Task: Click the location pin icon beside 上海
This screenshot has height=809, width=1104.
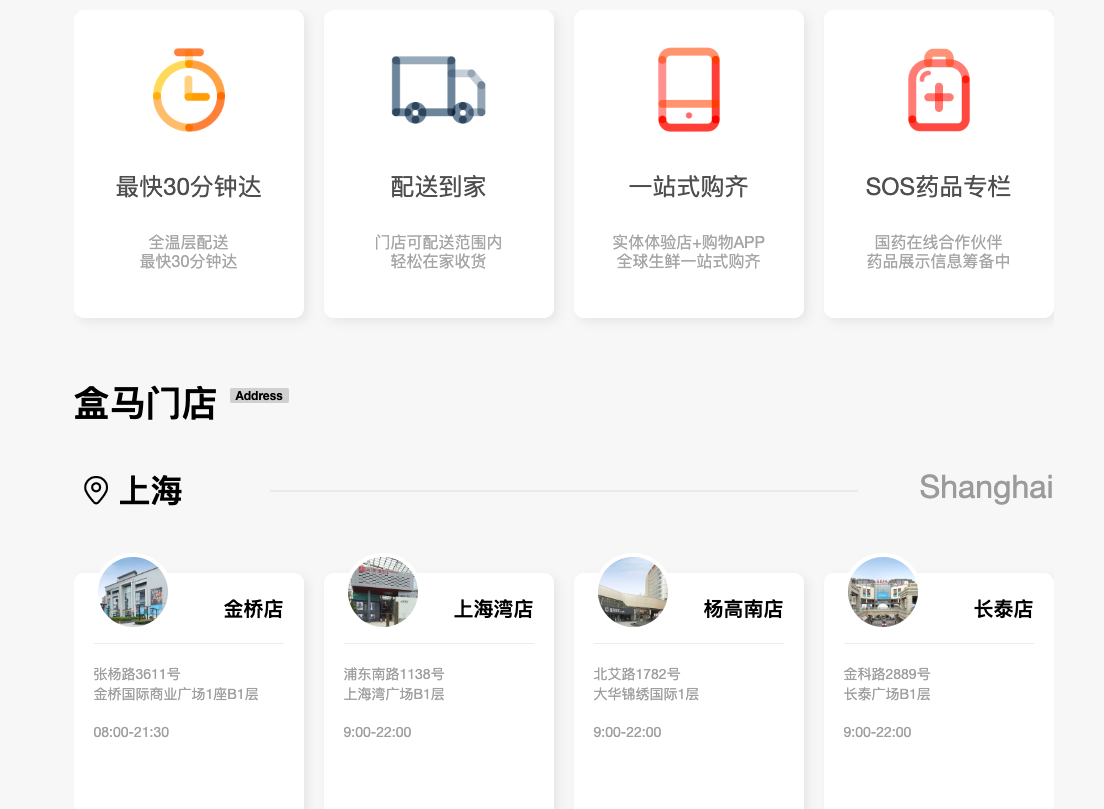Action: (x=96, y=490)
